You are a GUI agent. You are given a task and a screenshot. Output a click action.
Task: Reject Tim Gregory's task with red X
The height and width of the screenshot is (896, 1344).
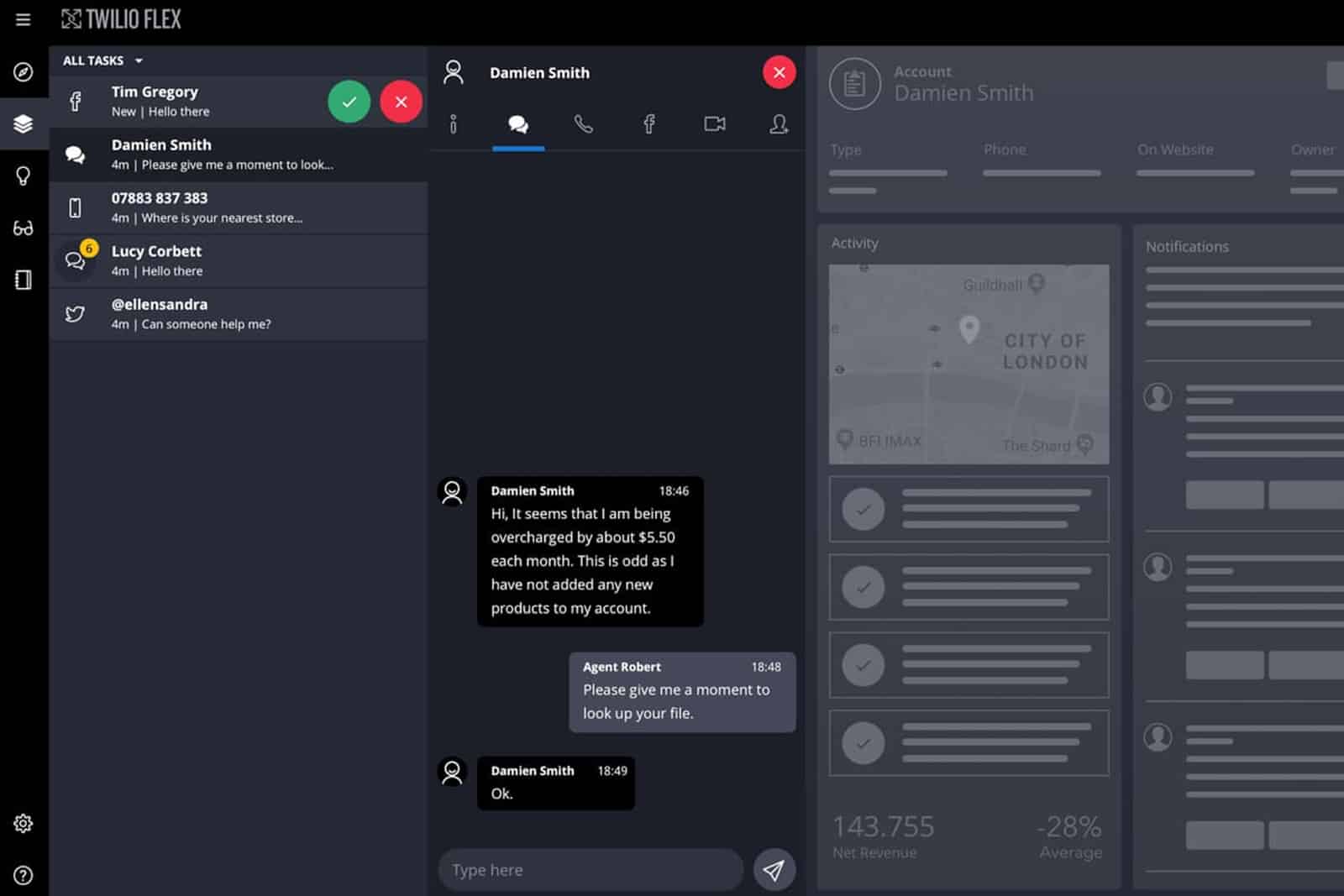[x=401, y=102]
